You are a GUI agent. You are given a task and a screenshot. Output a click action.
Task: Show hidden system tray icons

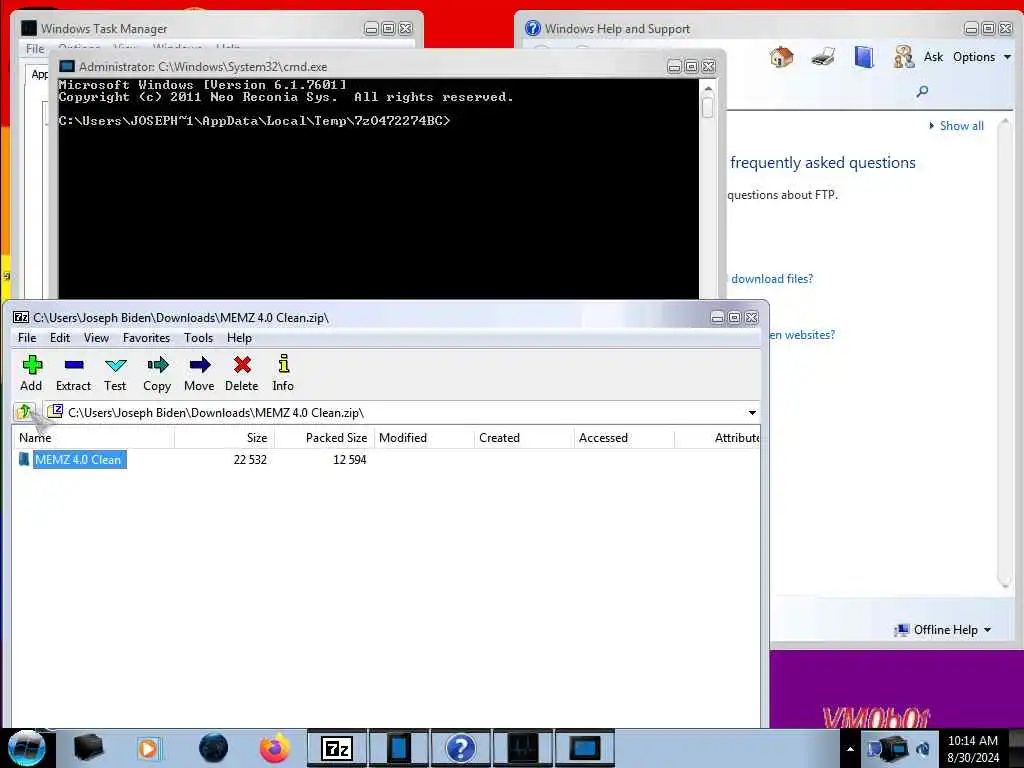tap(850, 749)
